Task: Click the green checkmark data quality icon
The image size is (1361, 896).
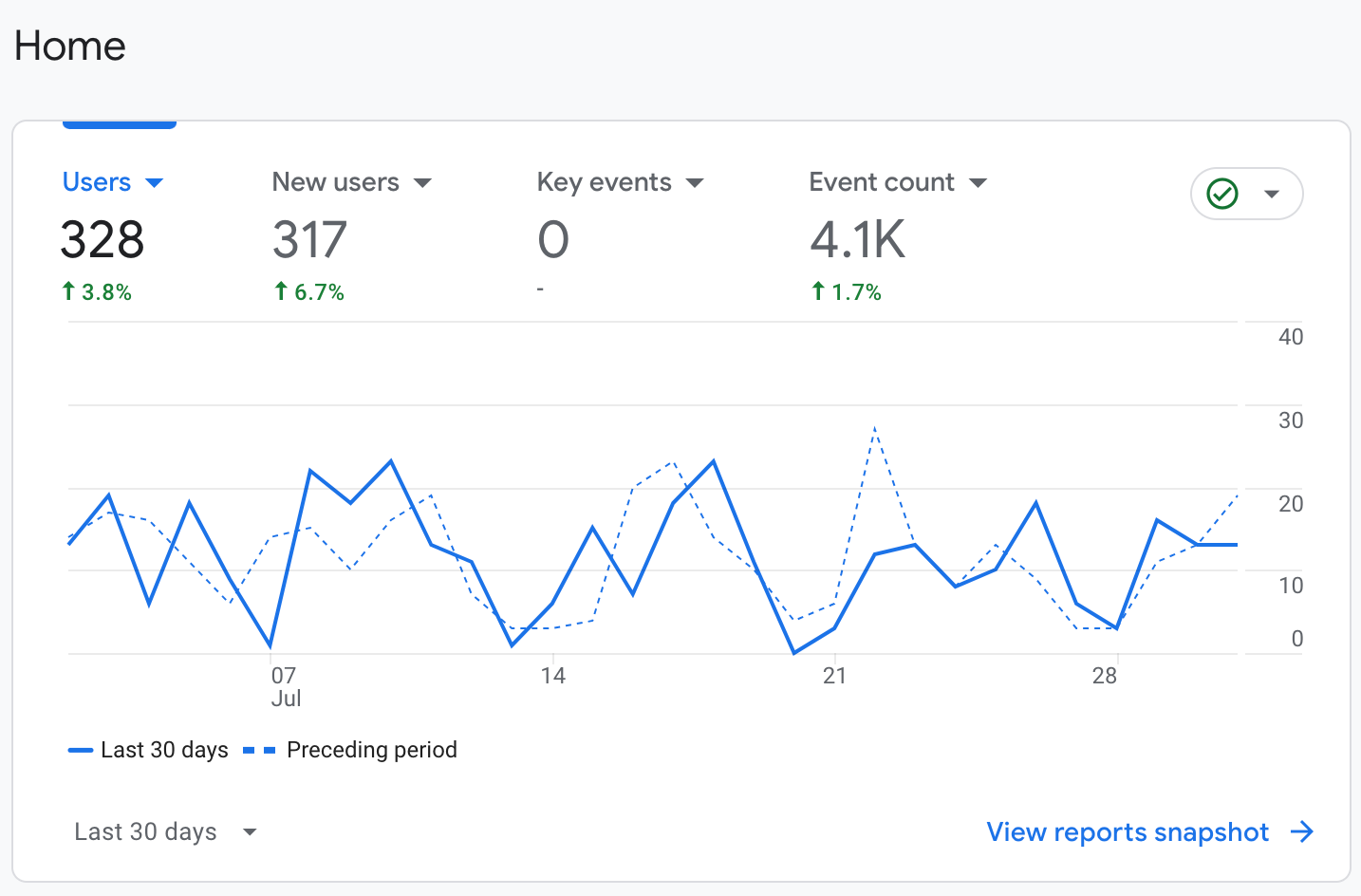Action: point(1222,194)
